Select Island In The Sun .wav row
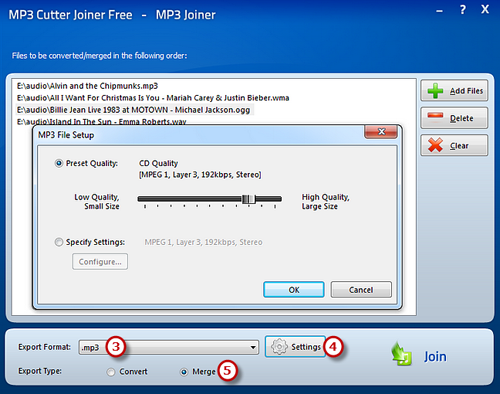This screenshot has width=500, height=394. point(101,121)
